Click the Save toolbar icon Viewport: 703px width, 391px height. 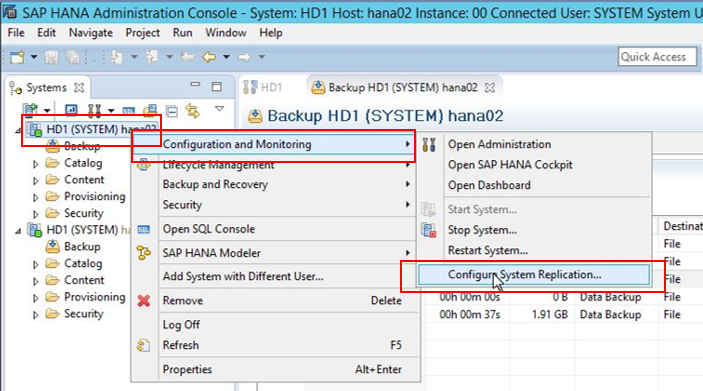52,57
